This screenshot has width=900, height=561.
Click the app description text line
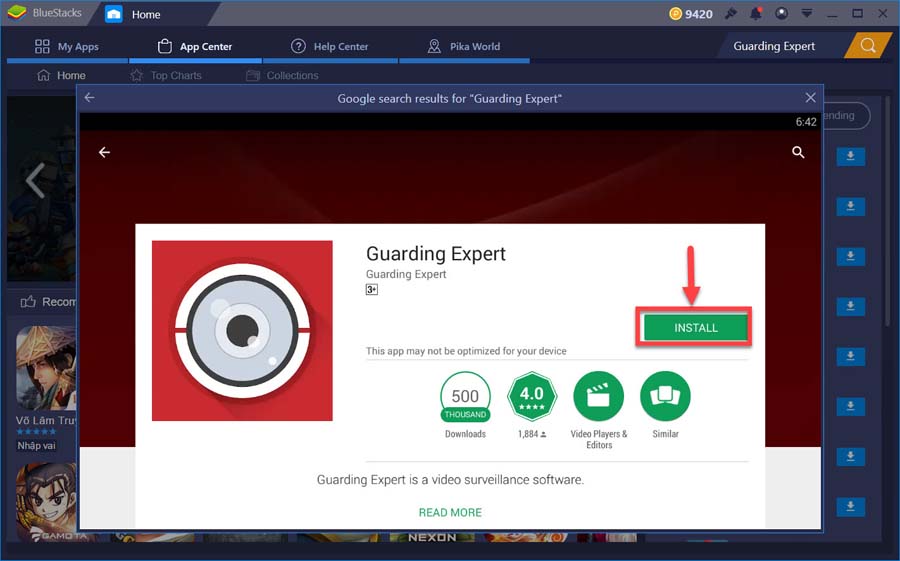pos(450,479)
